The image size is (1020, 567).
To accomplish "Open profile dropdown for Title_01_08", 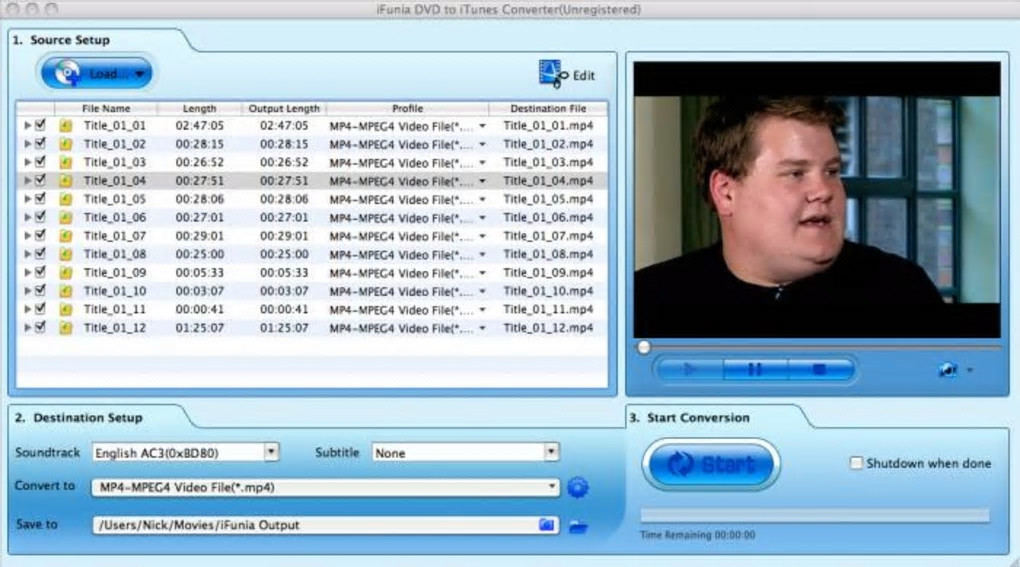I will tap(482, 255).
